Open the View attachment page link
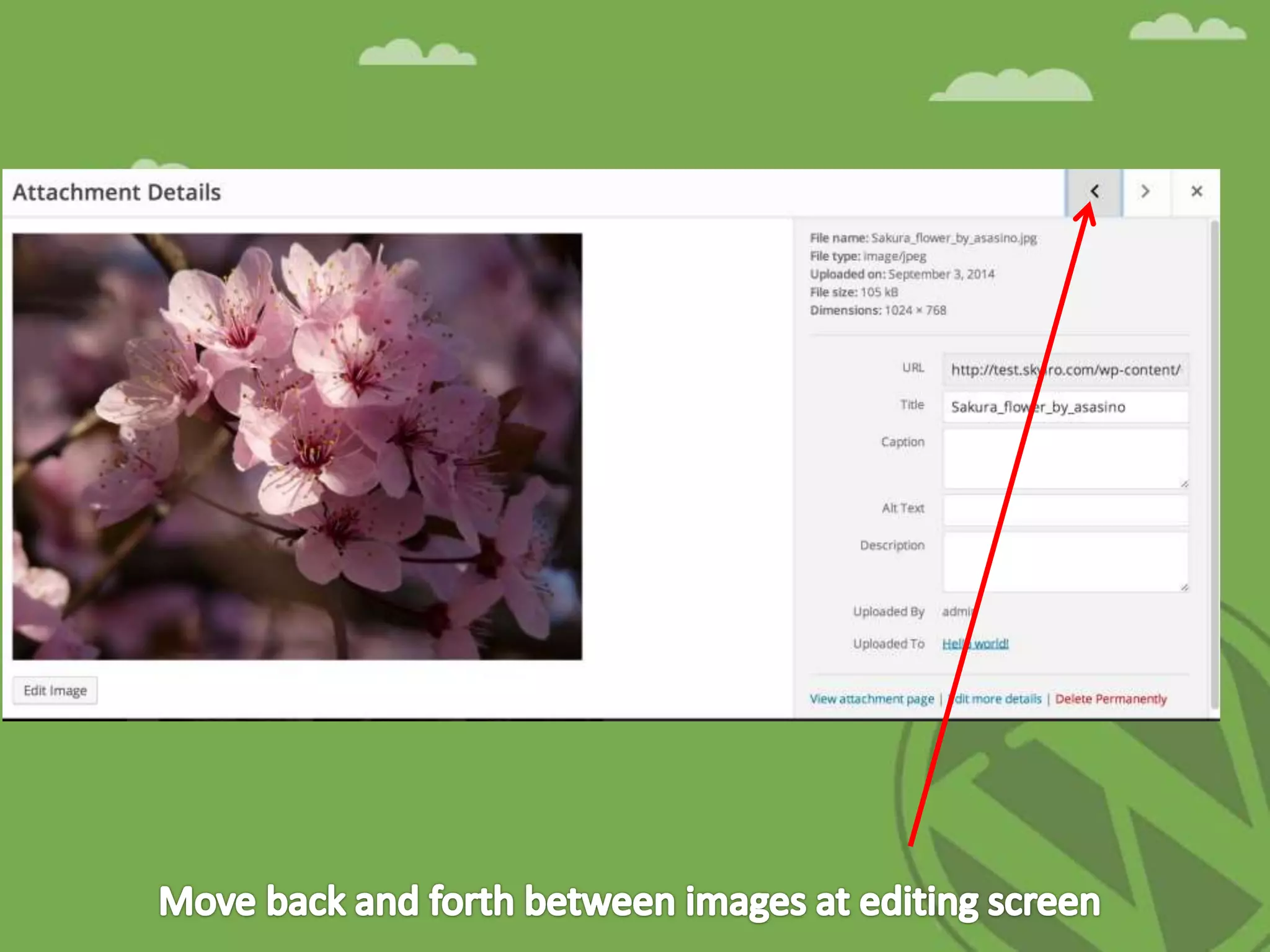The height and width of the screenshot is (952, 1270). point(871,699)
